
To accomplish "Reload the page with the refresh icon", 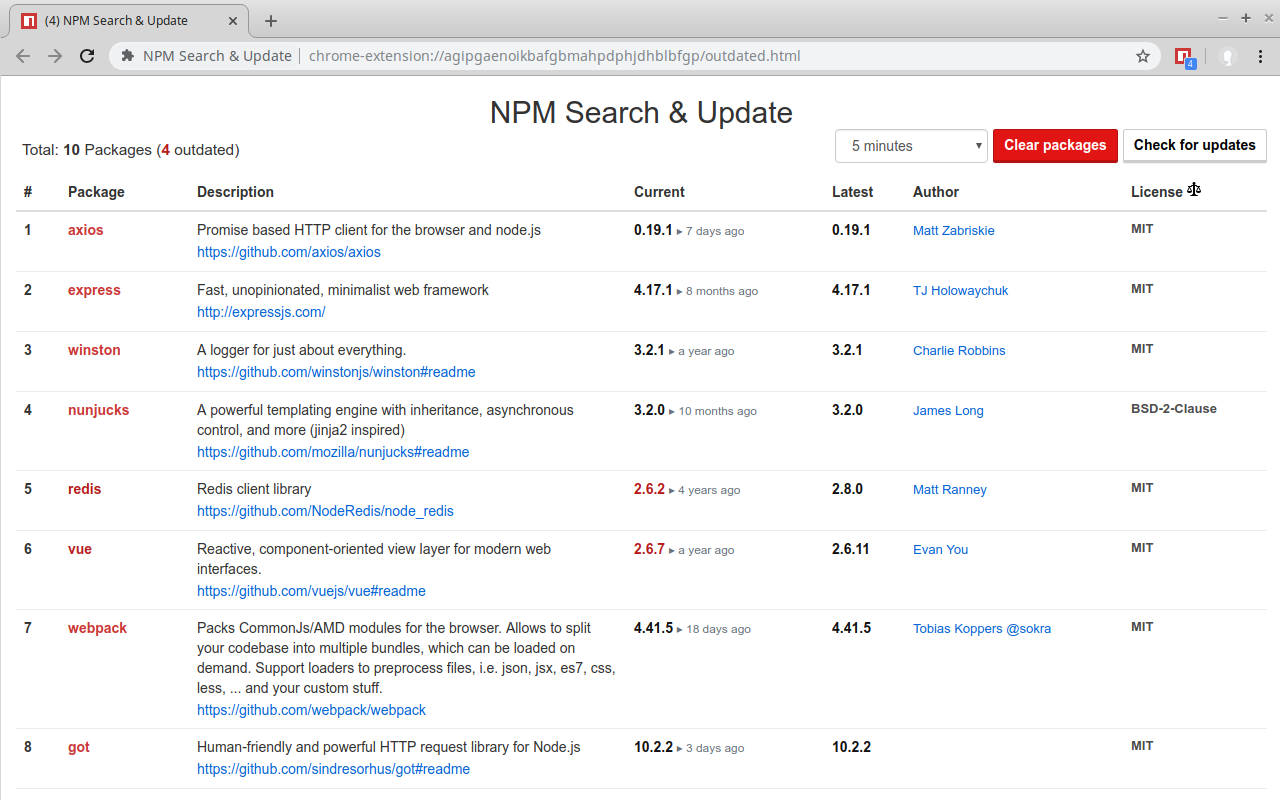I will click(87, 56).
